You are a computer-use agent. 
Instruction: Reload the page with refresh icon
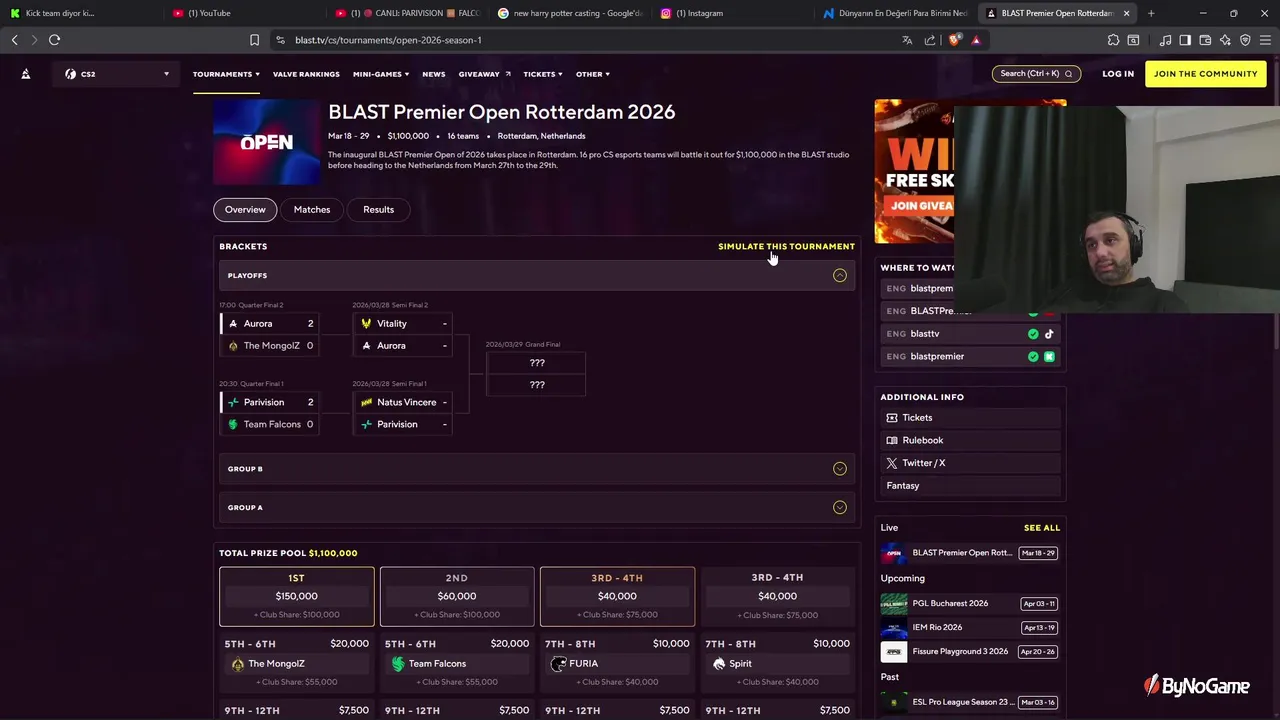pos(54,40)
